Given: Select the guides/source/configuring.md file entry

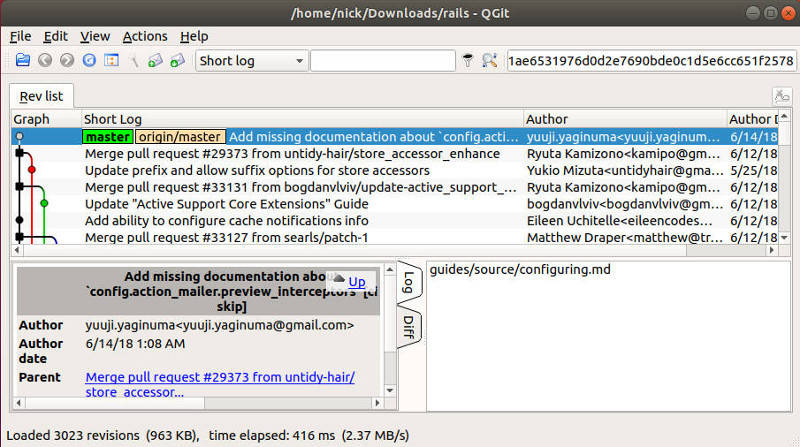Looking at the screenshot, I should point(519,270).
